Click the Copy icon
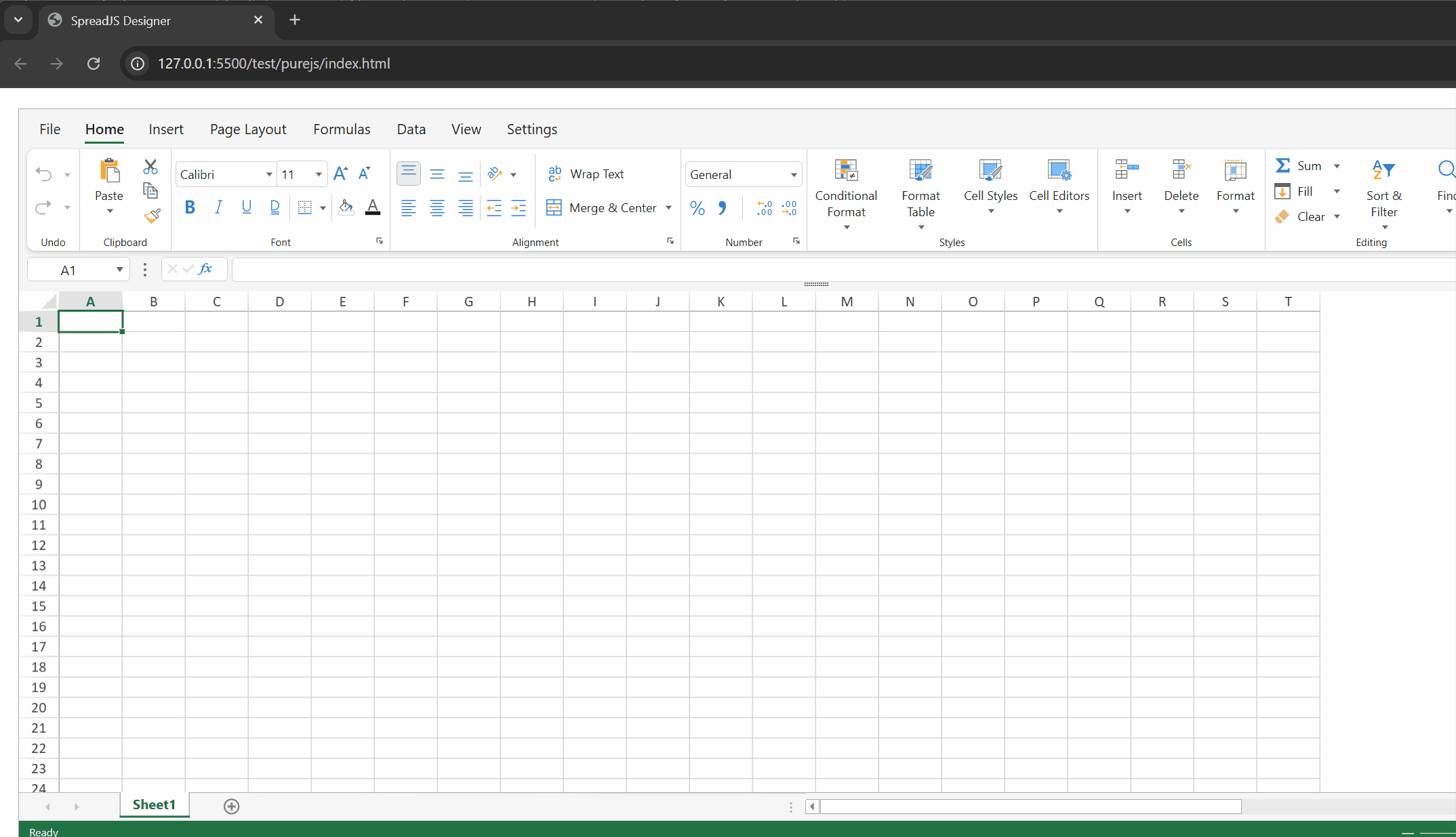Image resolution: width=1456 pixels, height=837 pixels. (150, 190)
